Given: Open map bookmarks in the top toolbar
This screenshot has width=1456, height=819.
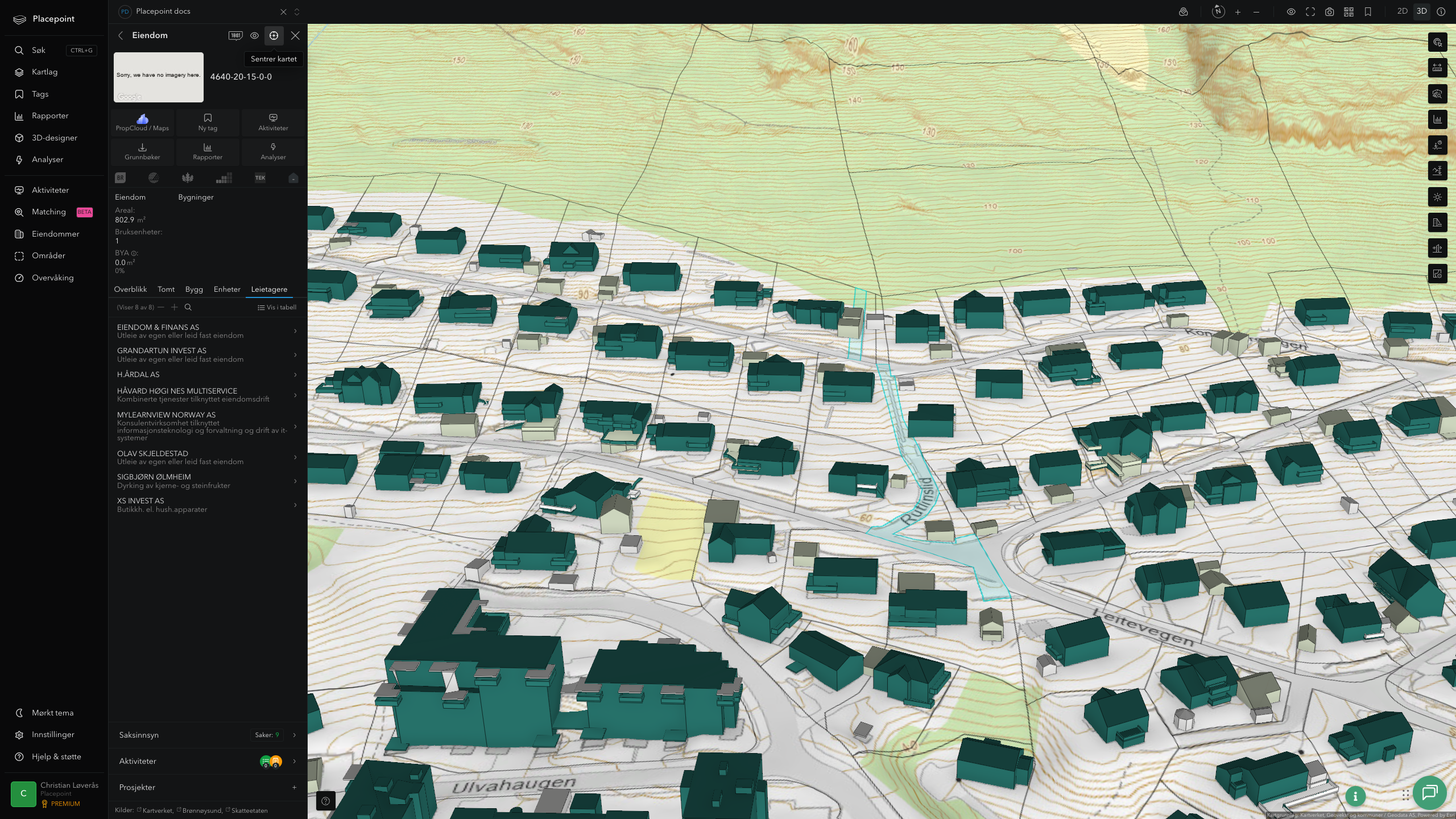Looking at the screenshot, I should tap(1368, 11).
